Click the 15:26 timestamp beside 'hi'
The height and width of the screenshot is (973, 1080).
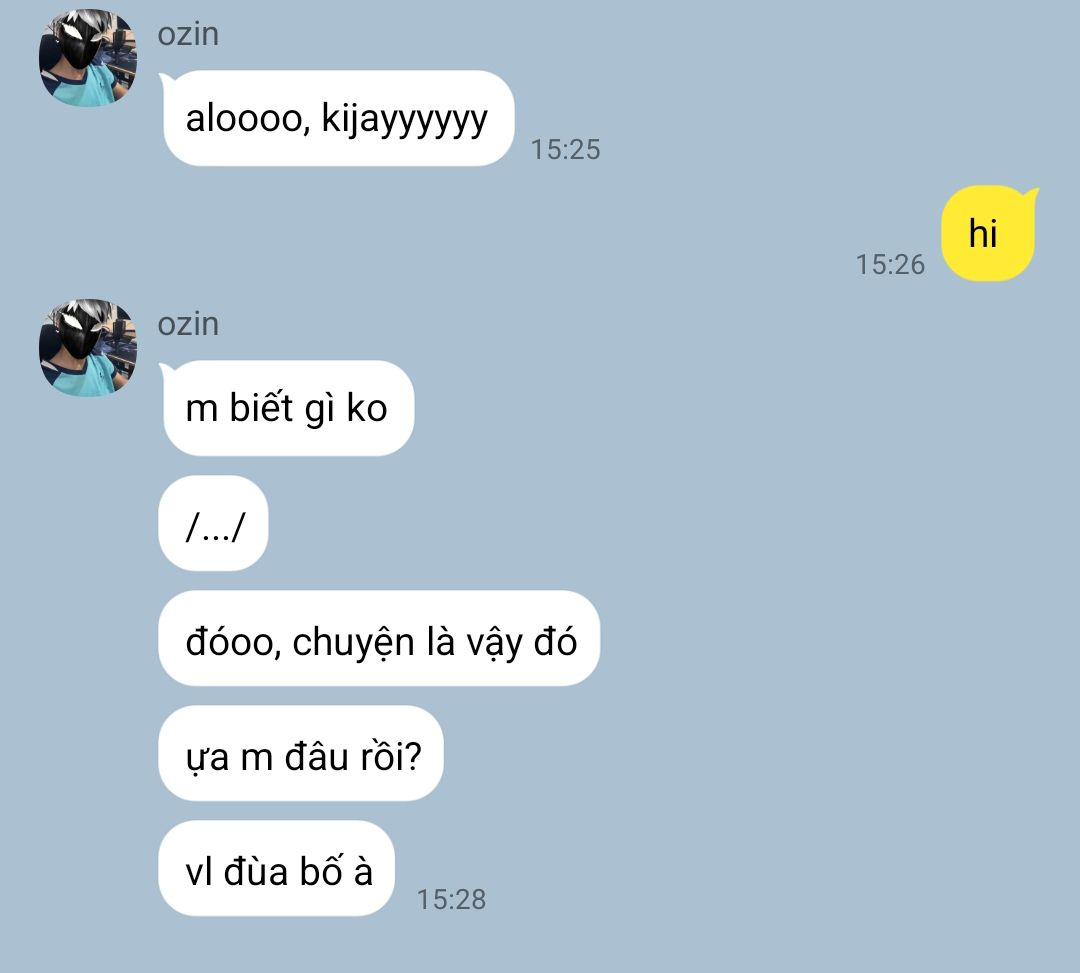(890, 265)
